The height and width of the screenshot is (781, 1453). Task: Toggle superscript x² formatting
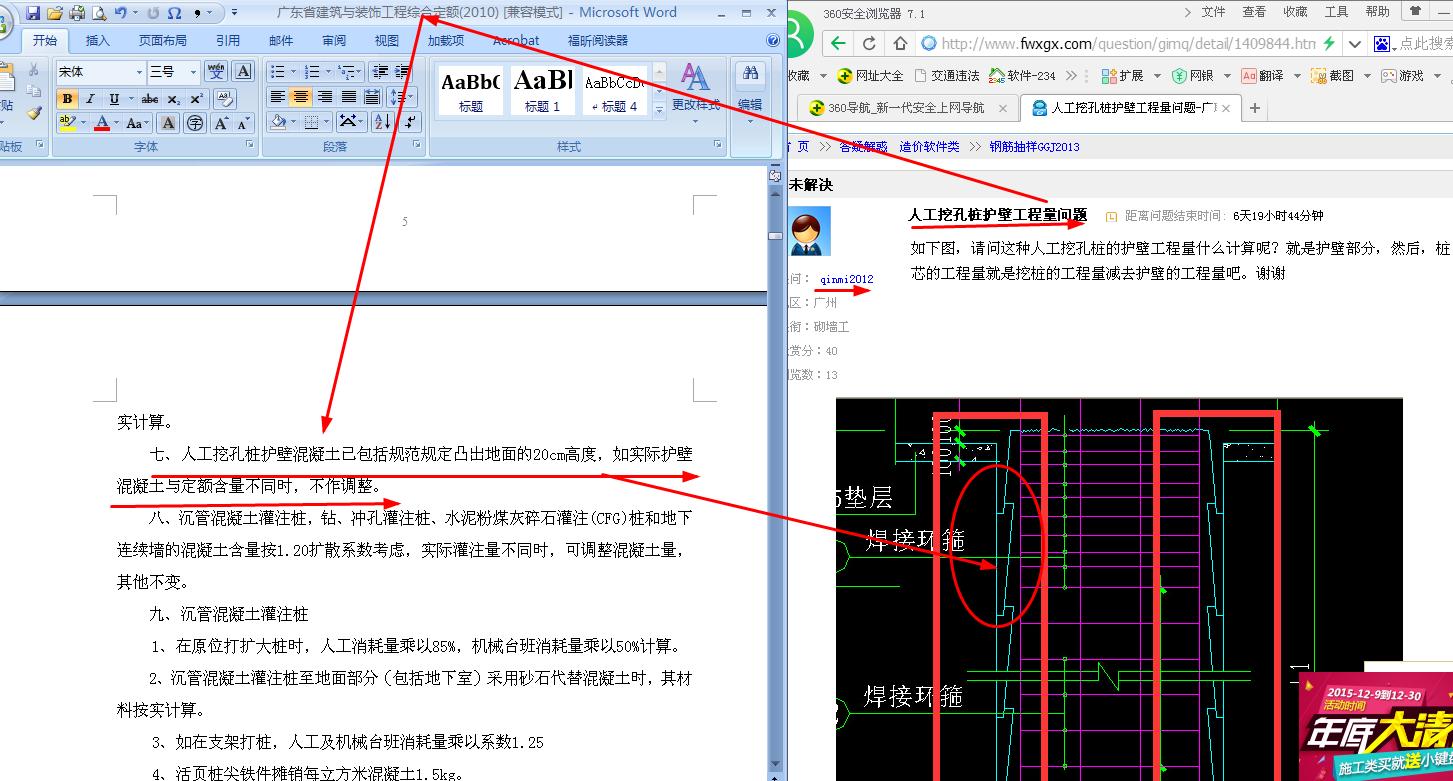coord(197,99)
